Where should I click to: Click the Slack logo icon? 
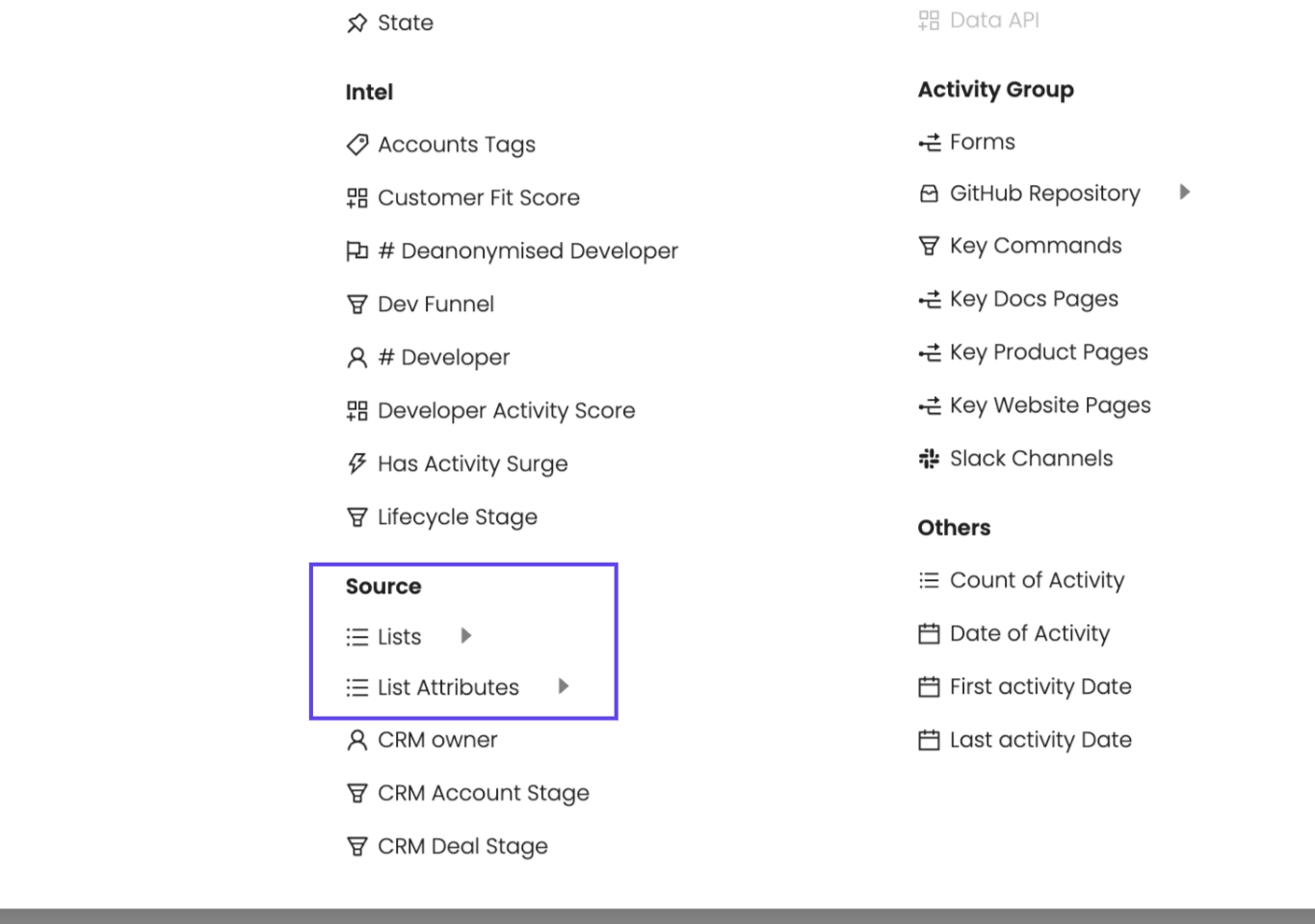coord(929,459)
